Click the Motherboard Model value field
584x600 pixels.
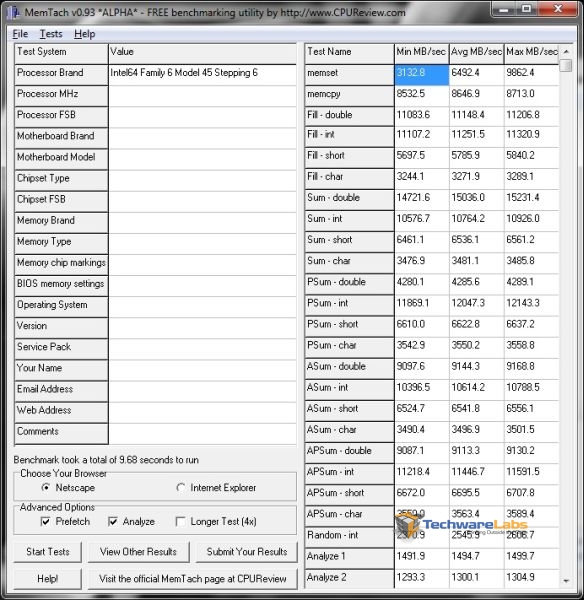coord(202,159)
